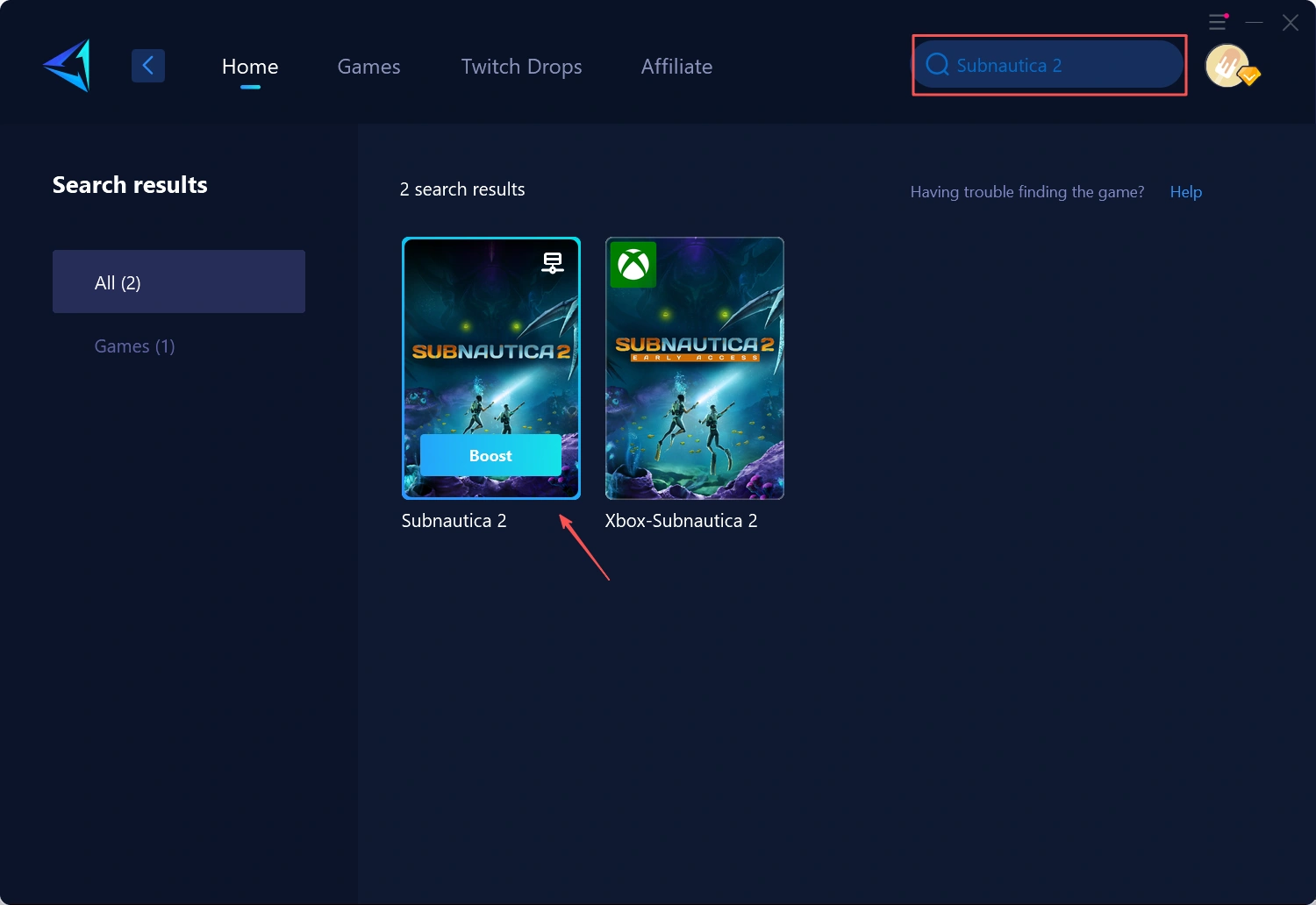Close the application window
1316x905 pixels.
pos(1291,22)
